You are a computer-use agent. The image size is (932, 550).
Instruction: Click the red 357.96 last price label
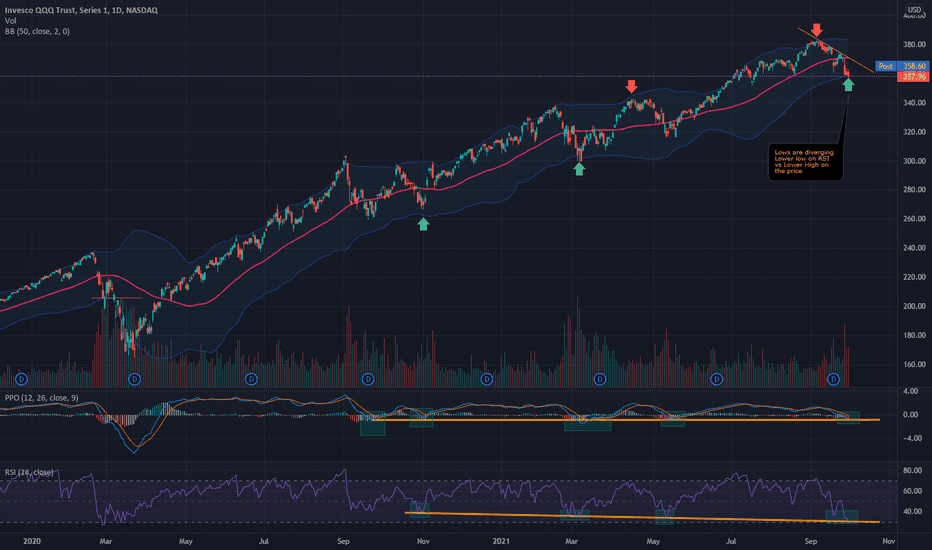(913, 77)
